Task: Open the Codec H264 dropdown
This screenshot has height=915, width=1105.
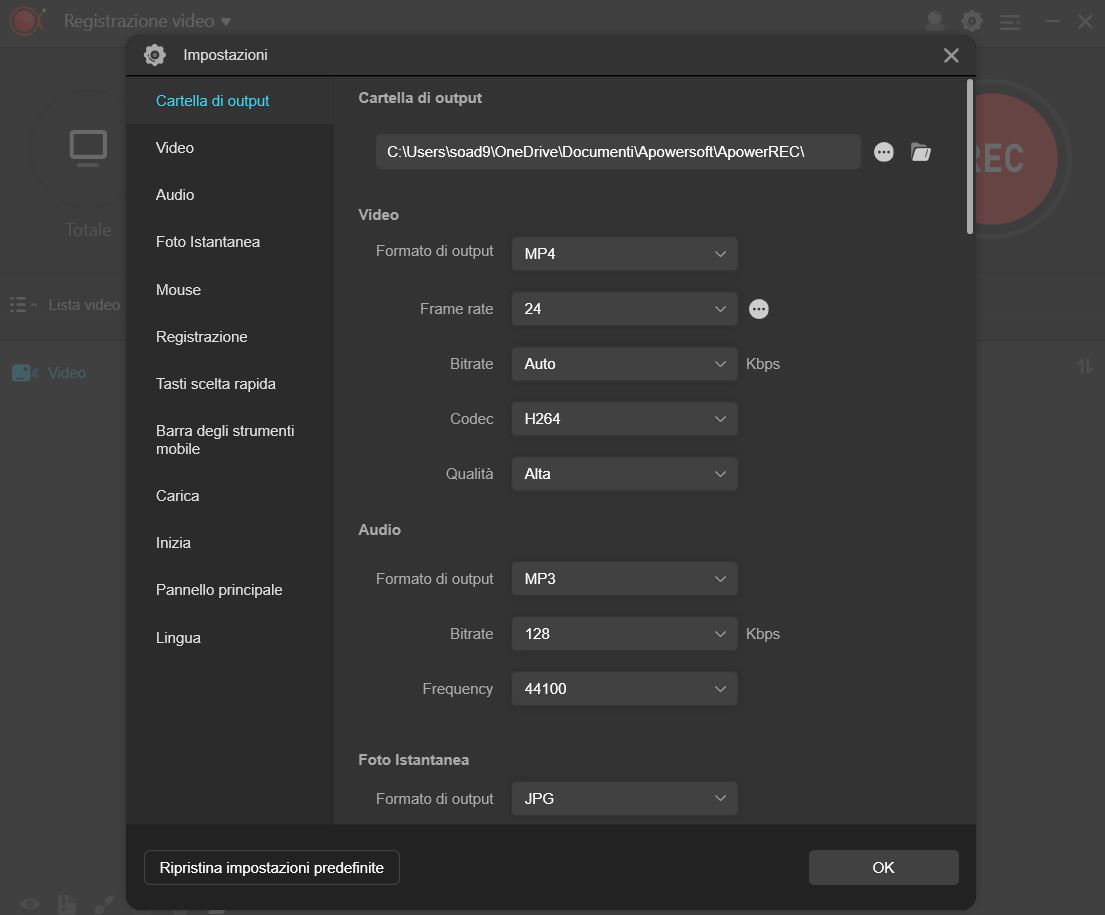Action: 624,418
